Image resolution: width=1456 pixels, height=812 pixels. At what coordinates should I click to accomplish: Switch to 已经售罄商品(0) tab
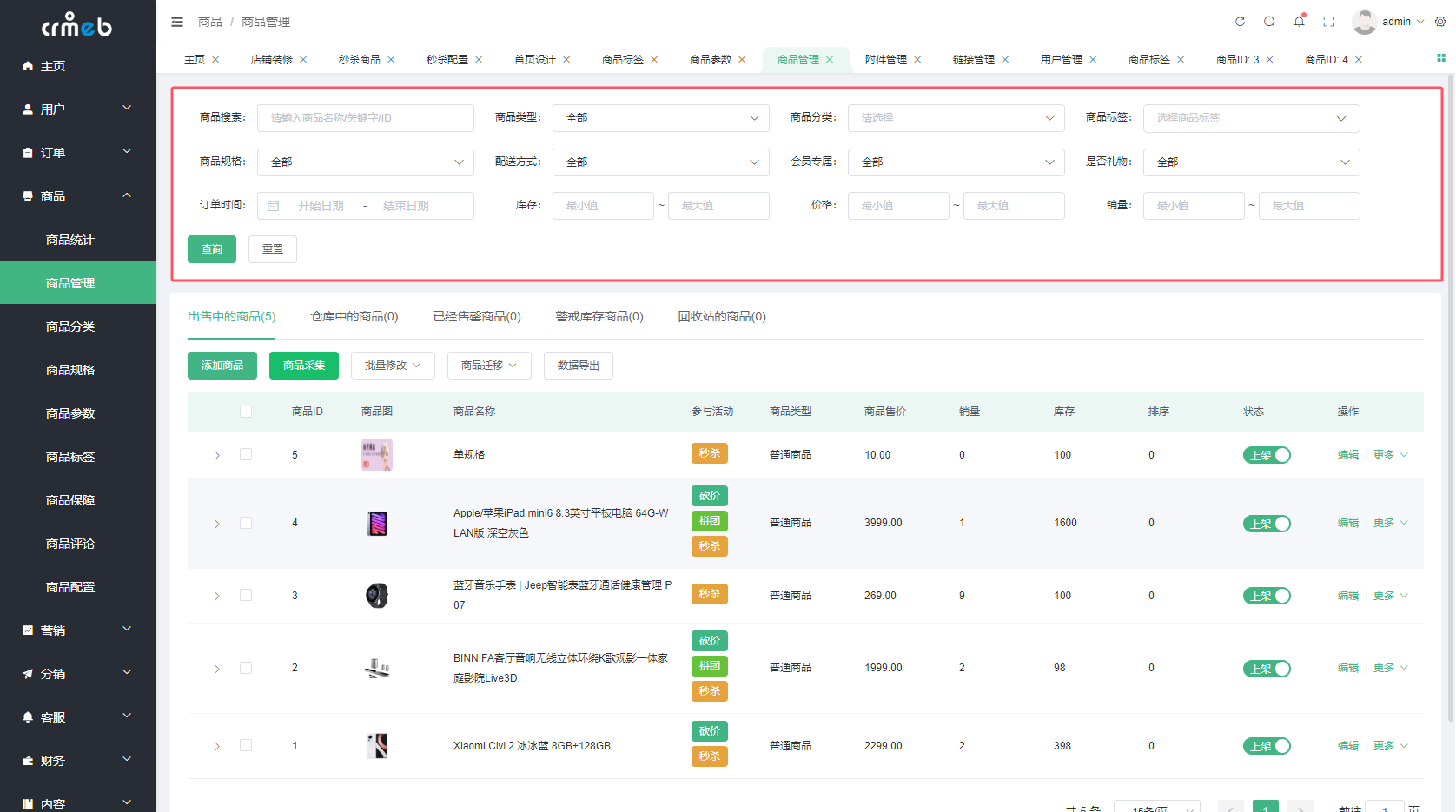(x=477, y=316)
